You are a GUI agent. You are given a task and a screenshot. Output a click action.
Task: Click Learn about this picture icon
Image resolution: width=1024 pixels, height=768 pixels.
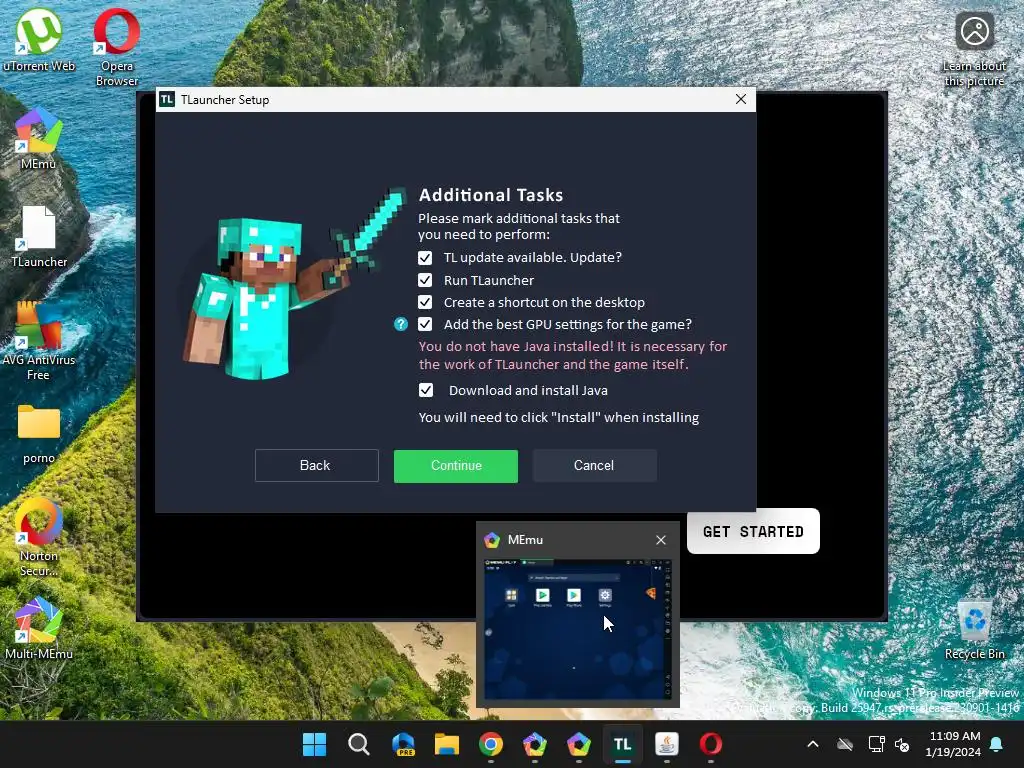pos(974,50)
